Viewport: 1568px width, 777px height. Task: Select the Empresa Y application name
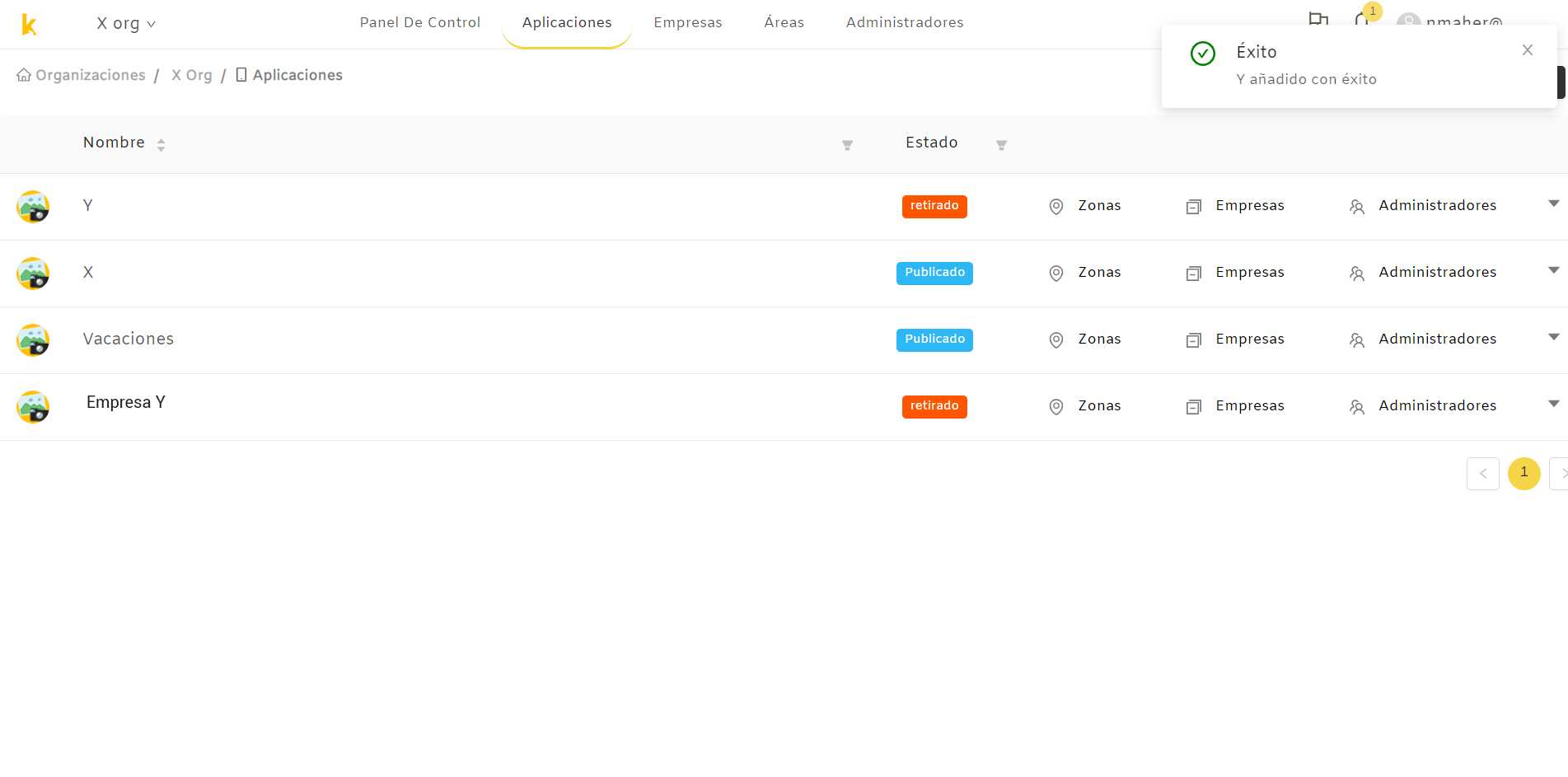click(x=126, y=402)
